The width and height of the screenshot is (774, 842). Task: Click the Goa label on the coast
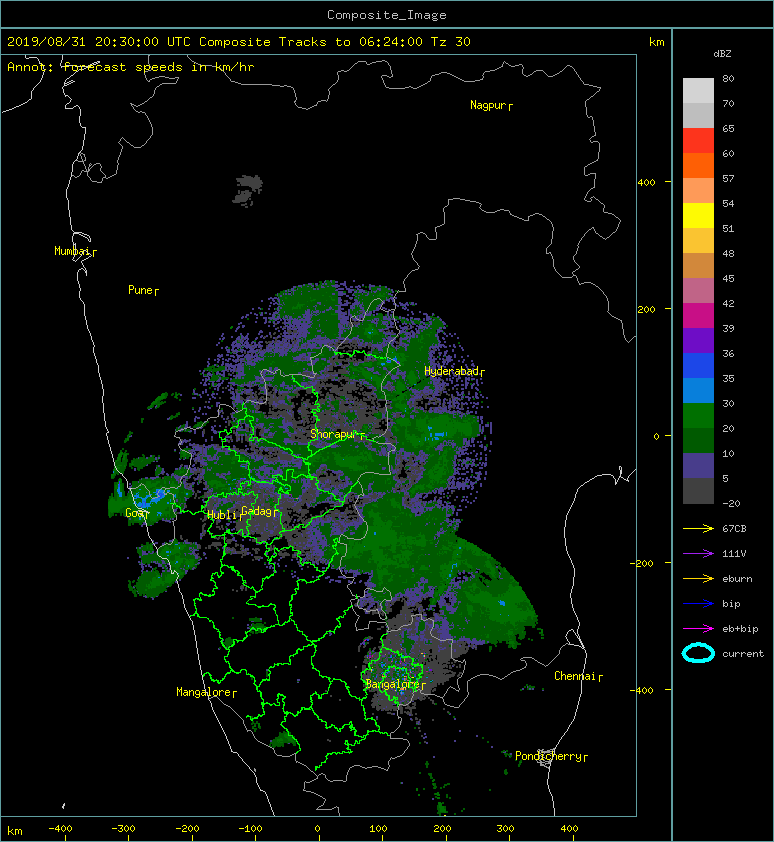(136, 513)
